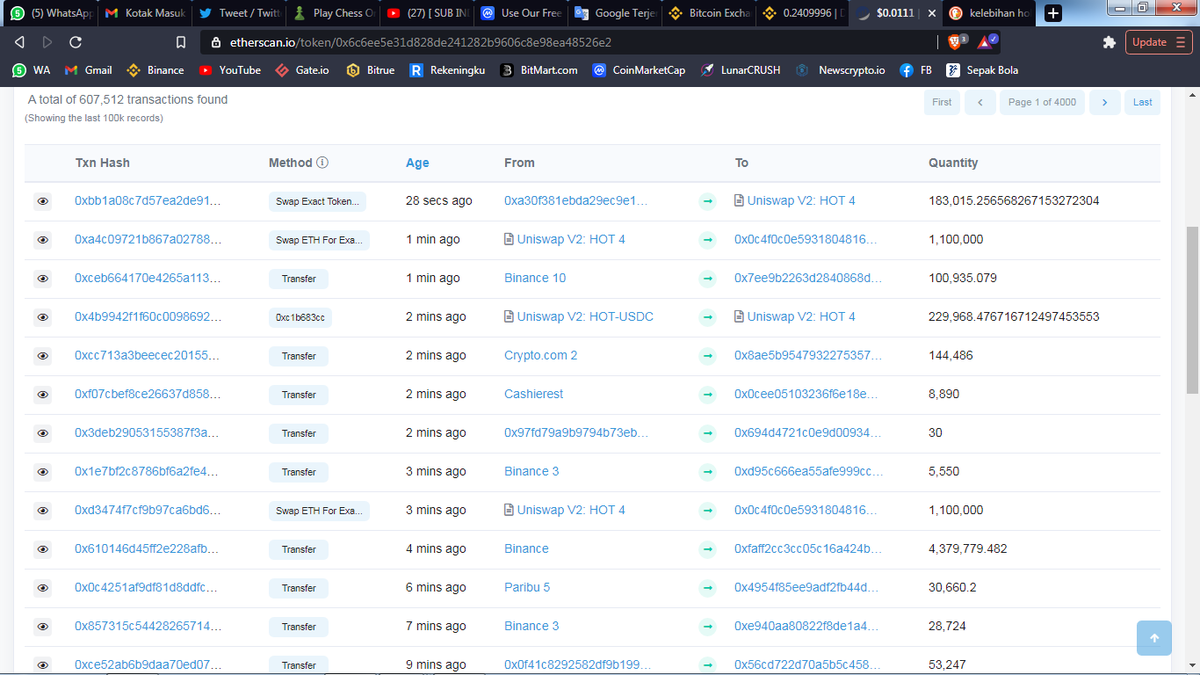Open the browser menu beside Update

tap(1180, 42)
